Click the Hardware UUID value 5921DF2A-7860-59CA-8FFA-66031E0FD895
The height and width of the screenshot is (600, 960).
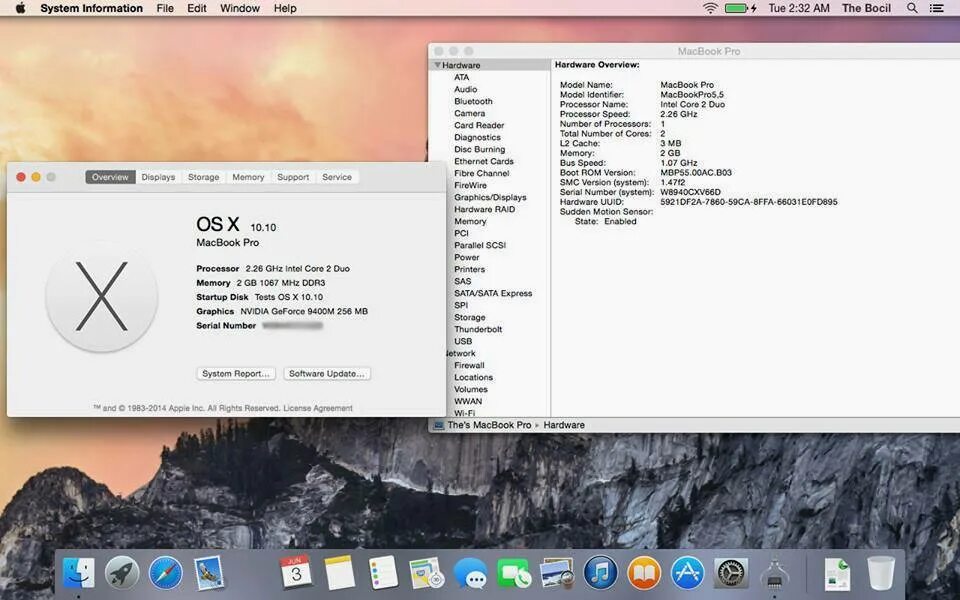749,202
